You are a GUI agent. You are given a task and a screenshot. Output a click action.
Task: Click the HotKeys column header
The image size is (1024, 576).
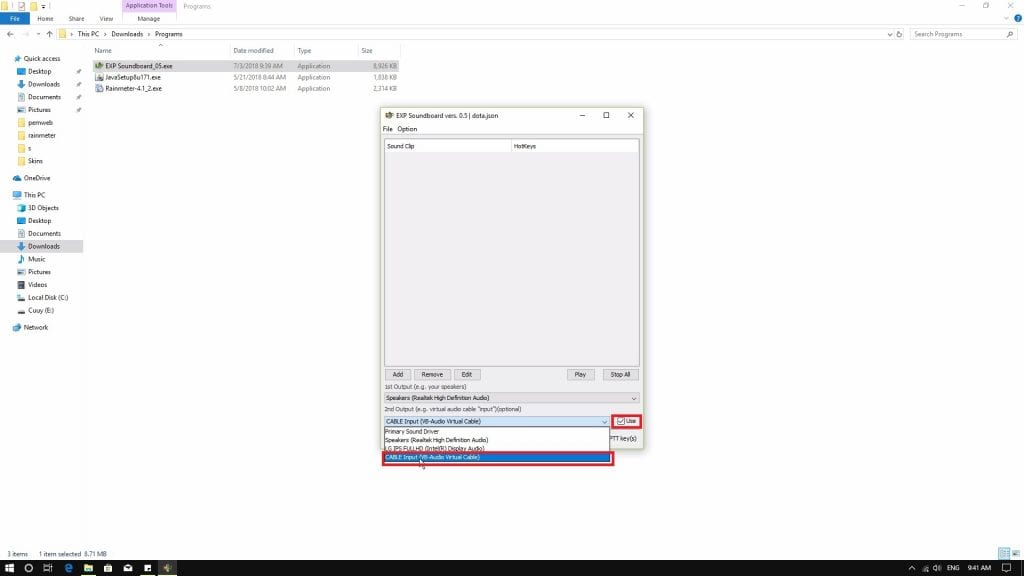tap(575, 146)
